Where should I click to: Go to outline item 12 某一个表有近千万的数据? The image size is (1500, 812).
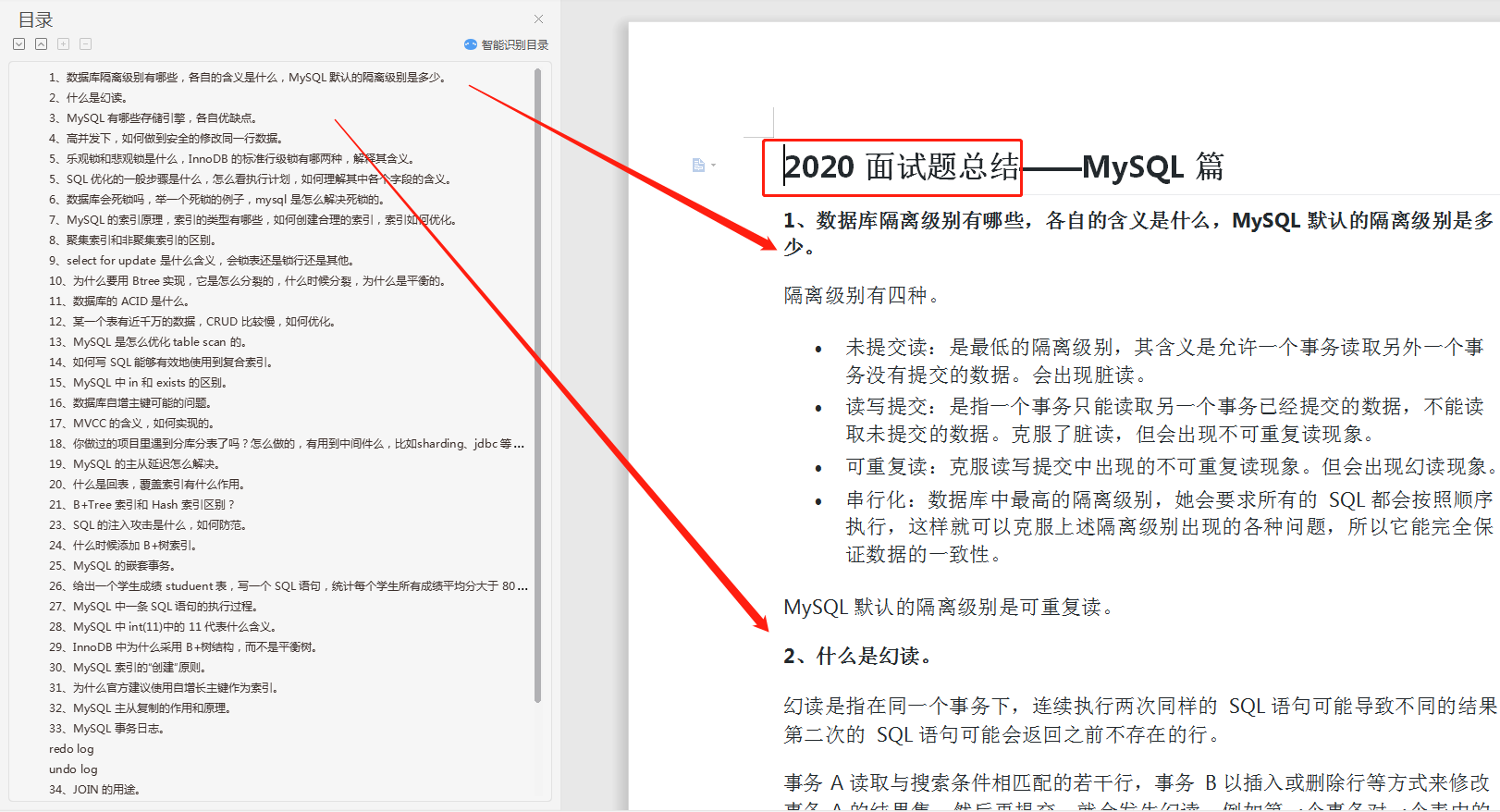[193, 322]
